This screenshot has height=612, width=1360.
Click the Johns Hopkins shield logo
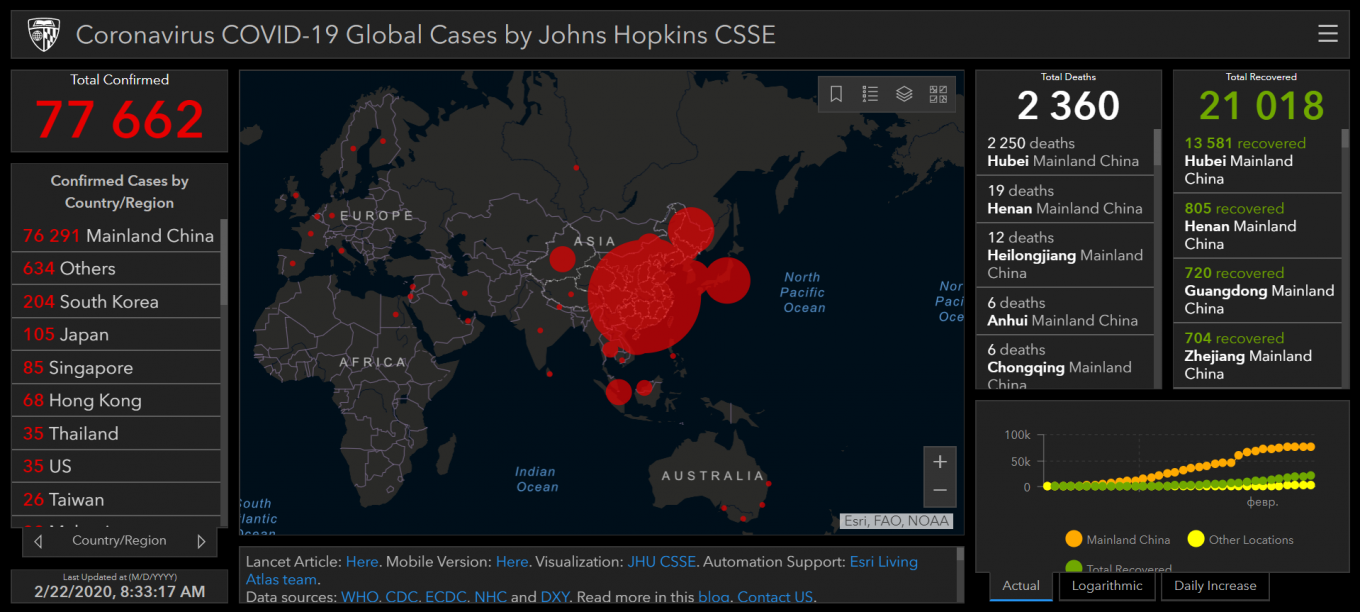coord(44,34)
